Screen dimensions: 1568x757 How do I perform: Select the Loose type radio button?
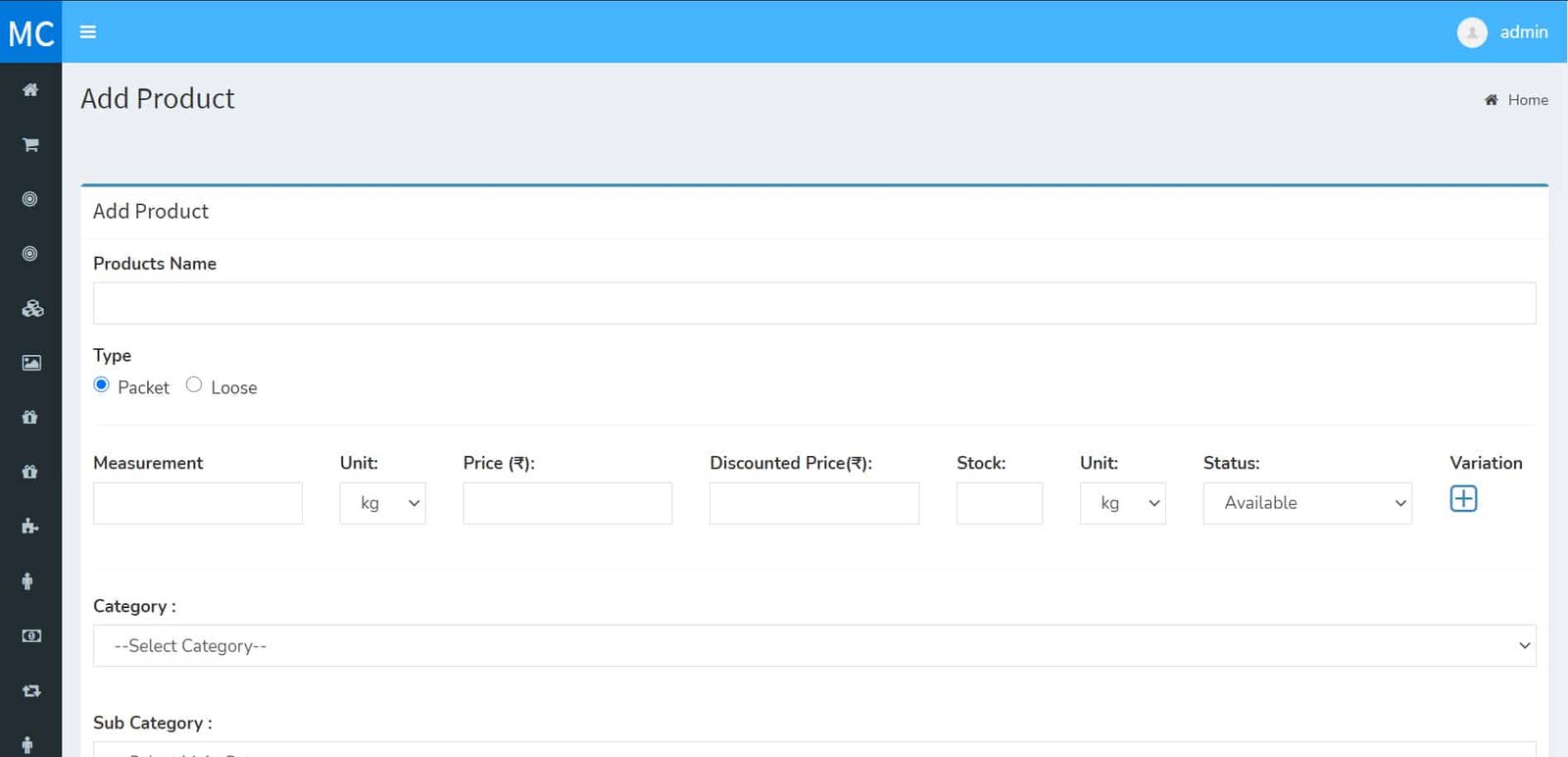pos(194,385)
